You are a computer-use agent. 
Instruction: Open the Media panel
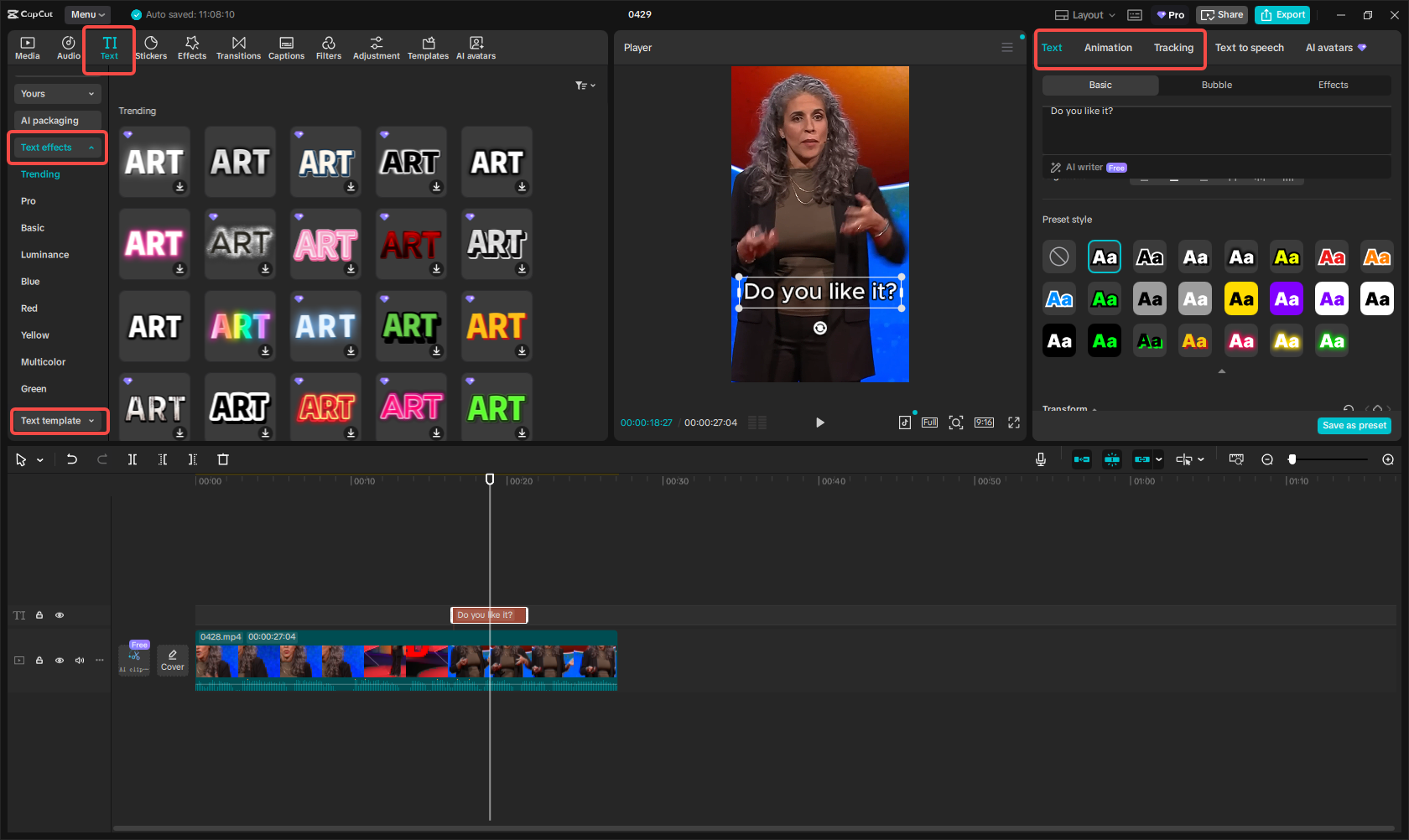pyautogui.click(x=28, y=48)
